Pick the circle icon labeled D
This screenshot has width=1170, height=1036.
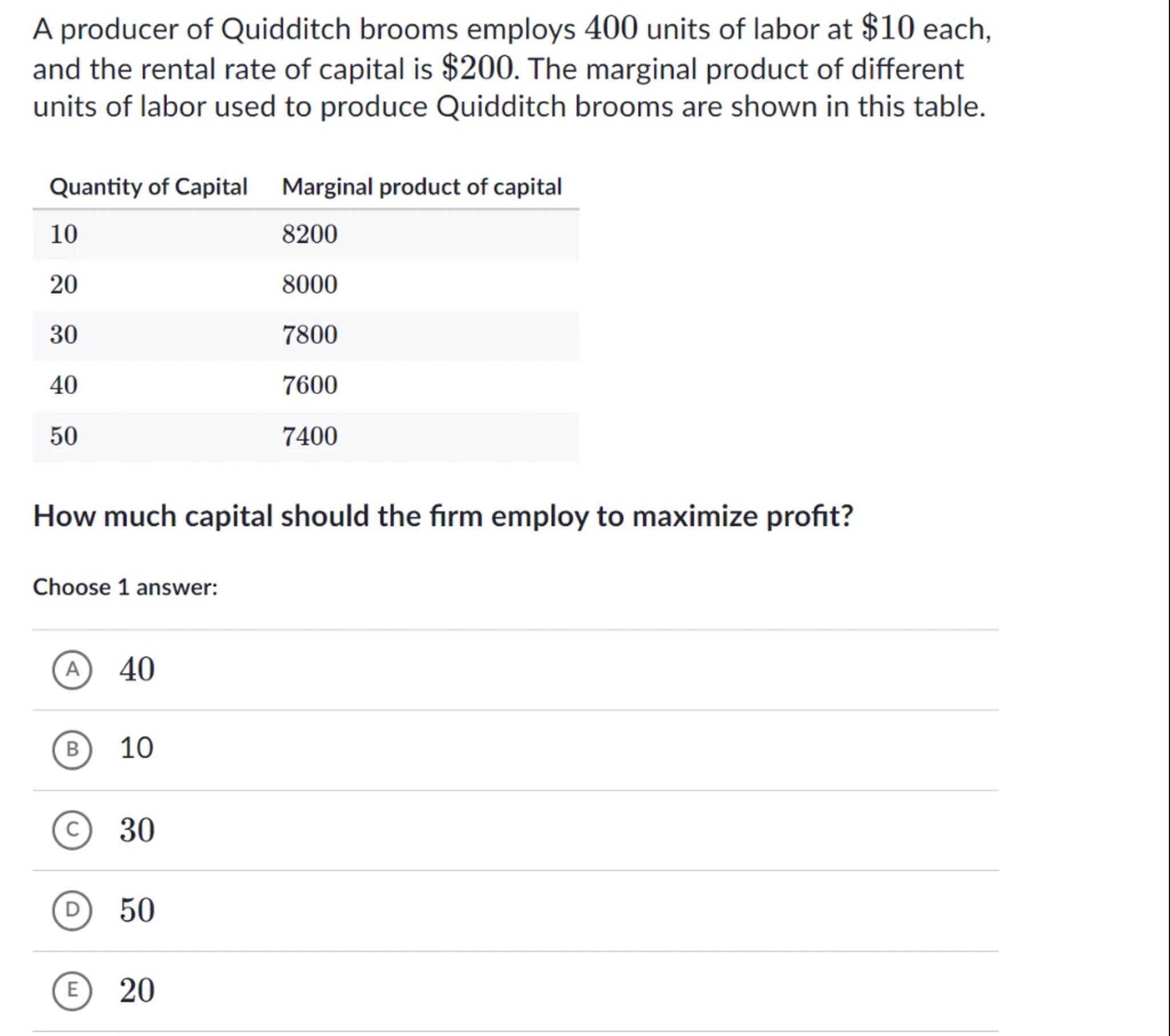point(72,910)
